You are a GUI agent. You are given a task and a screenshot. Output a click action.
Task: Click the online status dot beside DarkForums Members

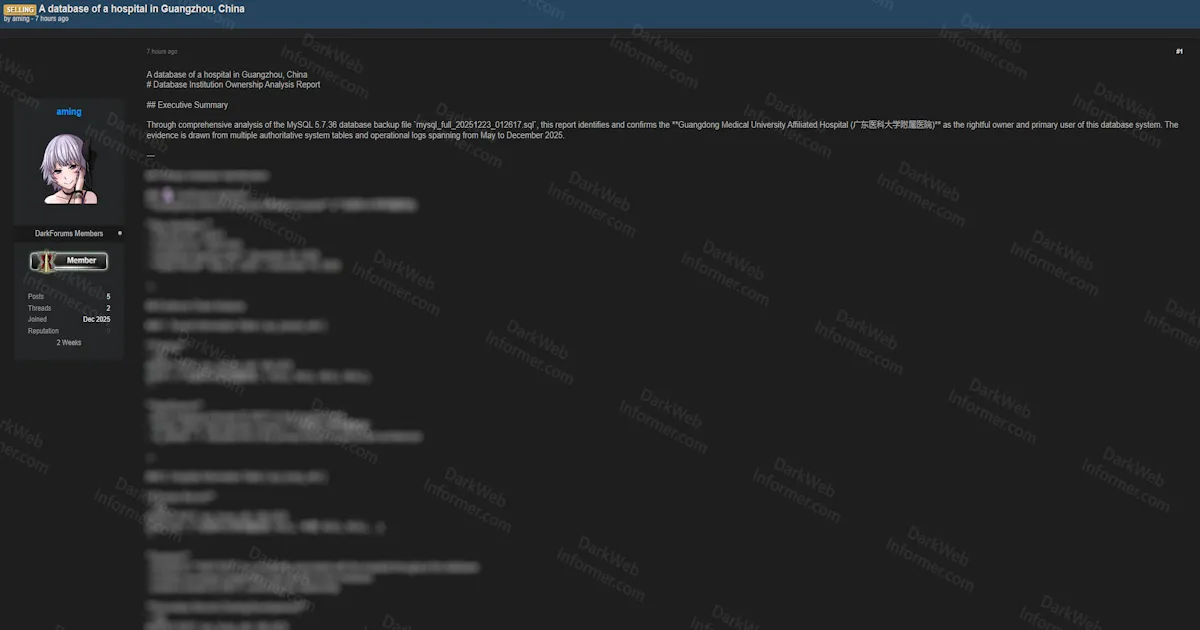[x=119, y=233]
